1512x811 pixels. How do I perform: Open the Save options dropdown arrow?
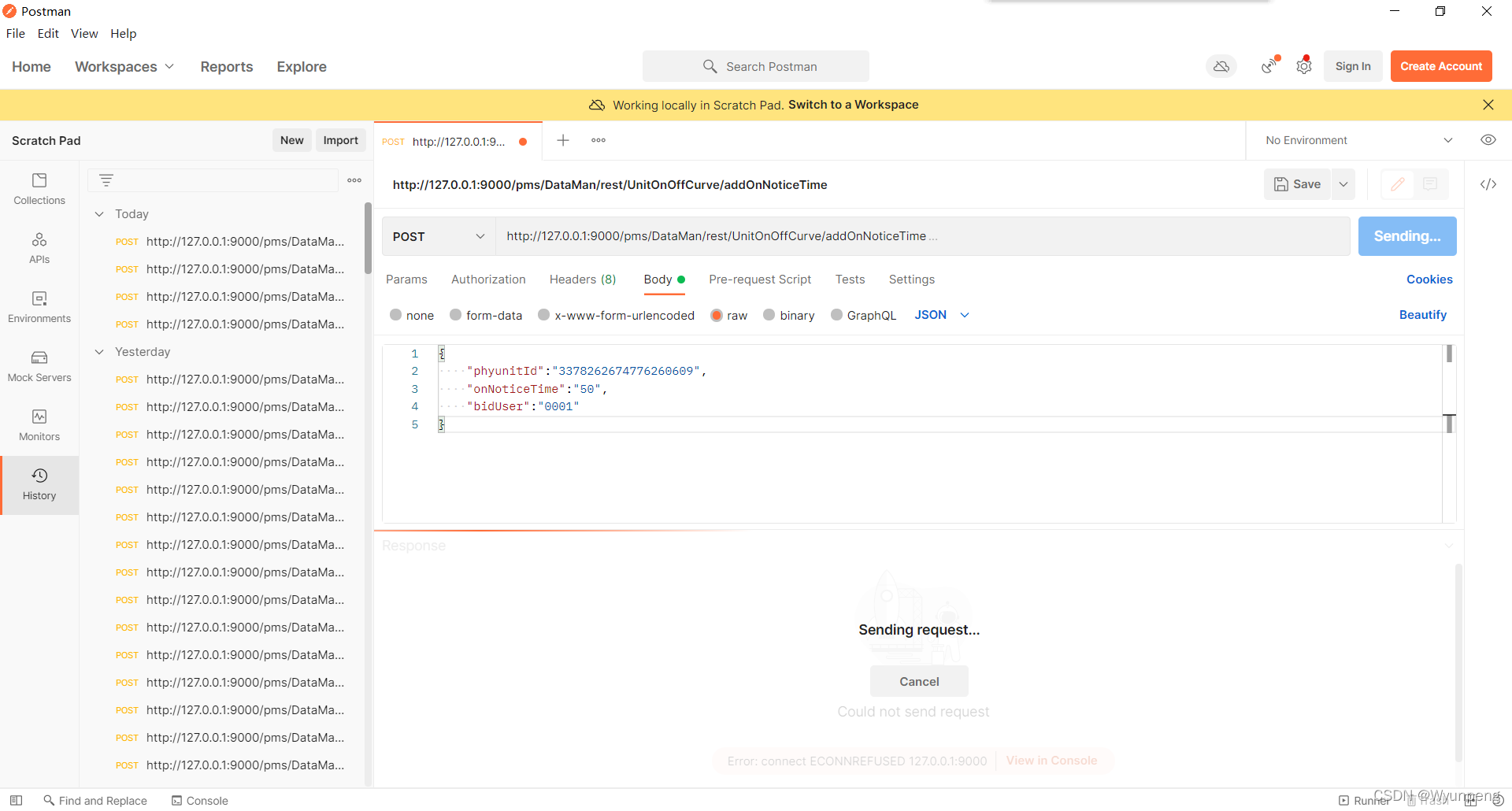point(1343,184)
